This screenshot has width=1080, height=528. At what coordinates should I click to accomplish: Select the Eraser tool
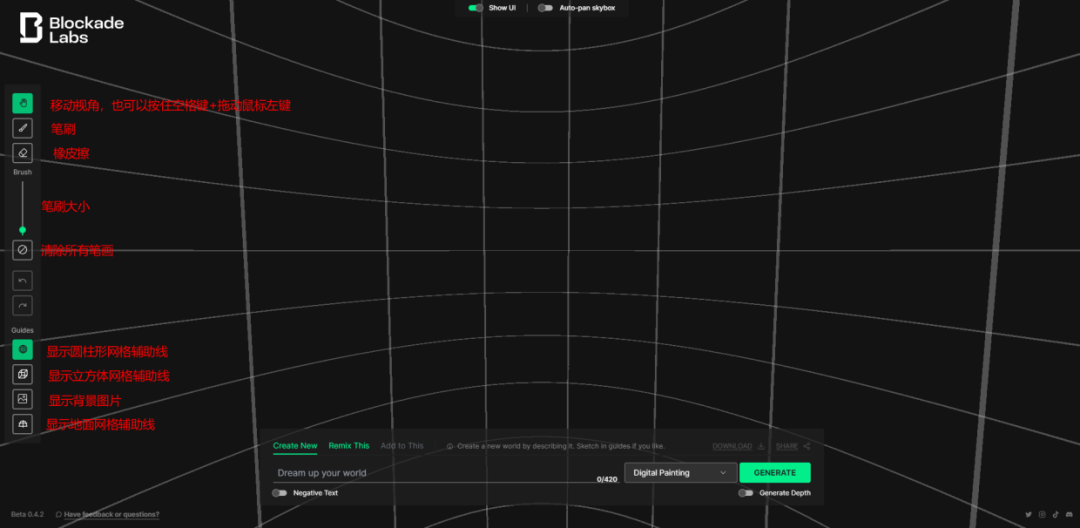click(22, 153)
